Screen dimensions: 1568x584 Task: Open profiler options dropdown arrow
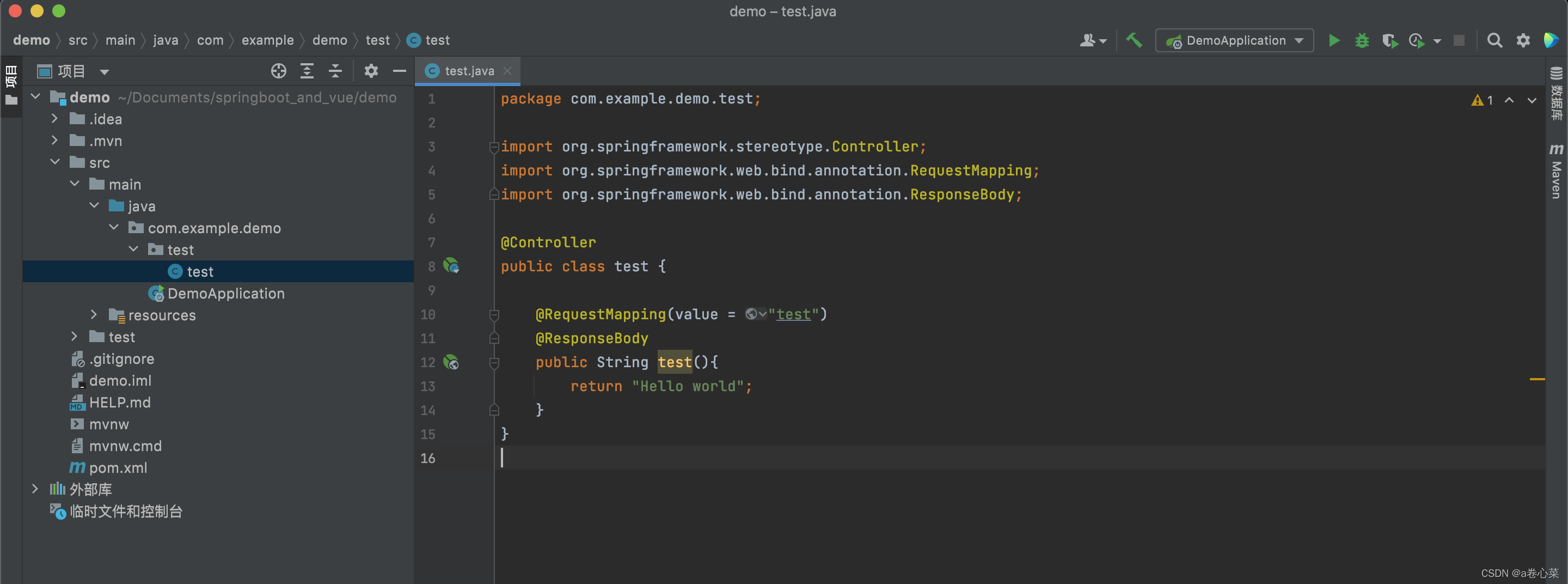(1437, 41)
